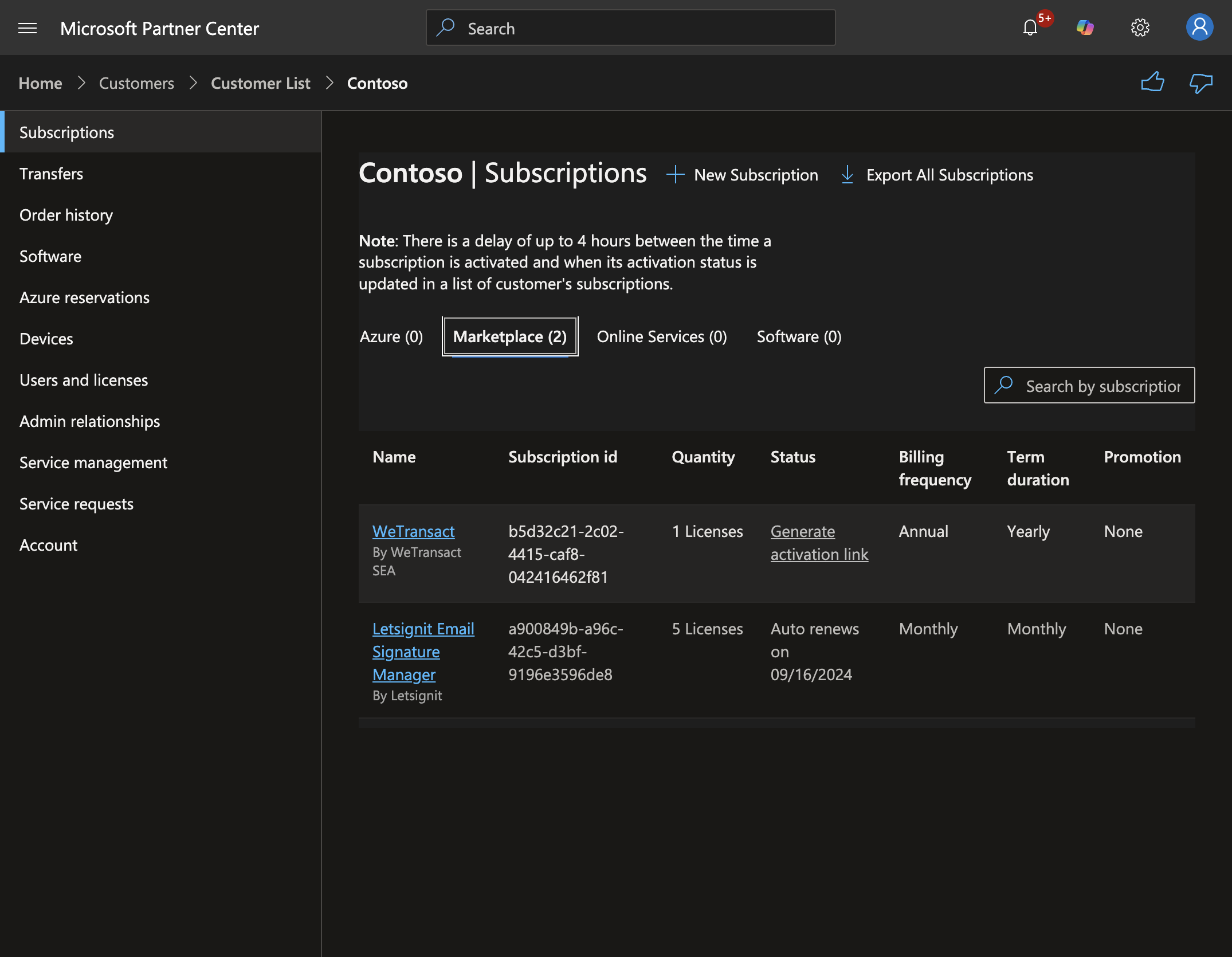Switch to the Azure (0) tab

click(x=391, y=336)
